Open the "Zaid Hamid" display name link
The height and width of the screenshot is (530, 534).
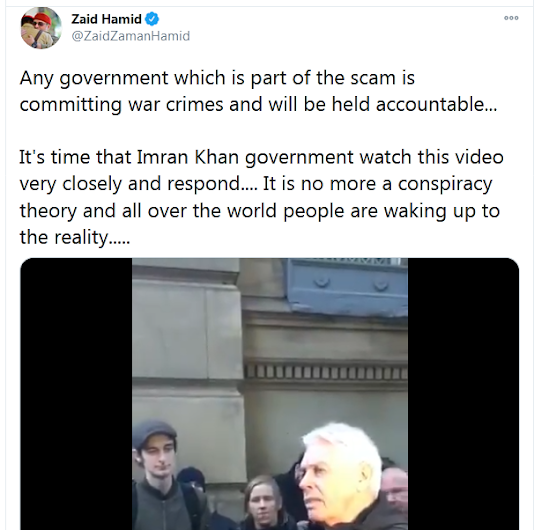tap(106, 19)
